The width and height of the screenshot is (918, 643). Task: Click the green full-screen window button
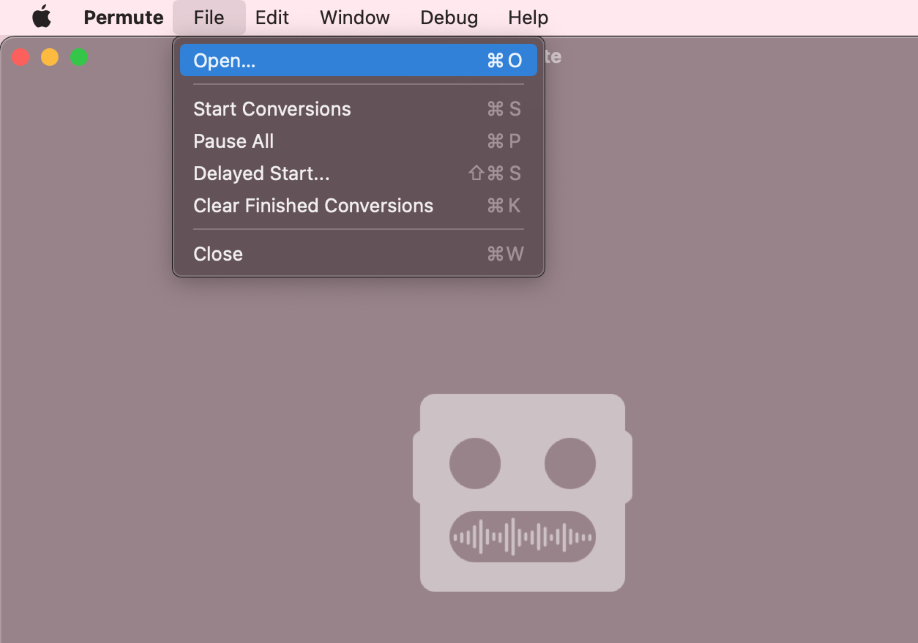click(x=79, y=57)
